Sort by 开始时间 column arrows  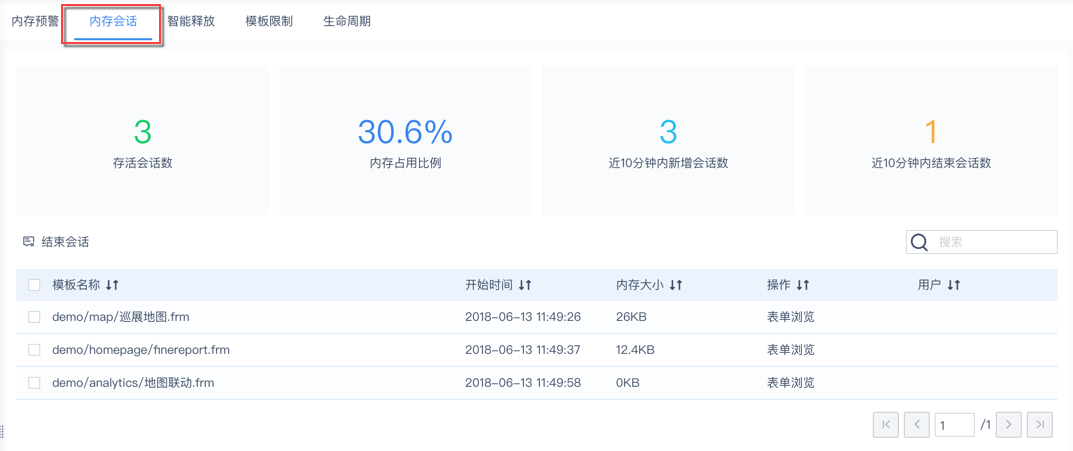point(525,285)
